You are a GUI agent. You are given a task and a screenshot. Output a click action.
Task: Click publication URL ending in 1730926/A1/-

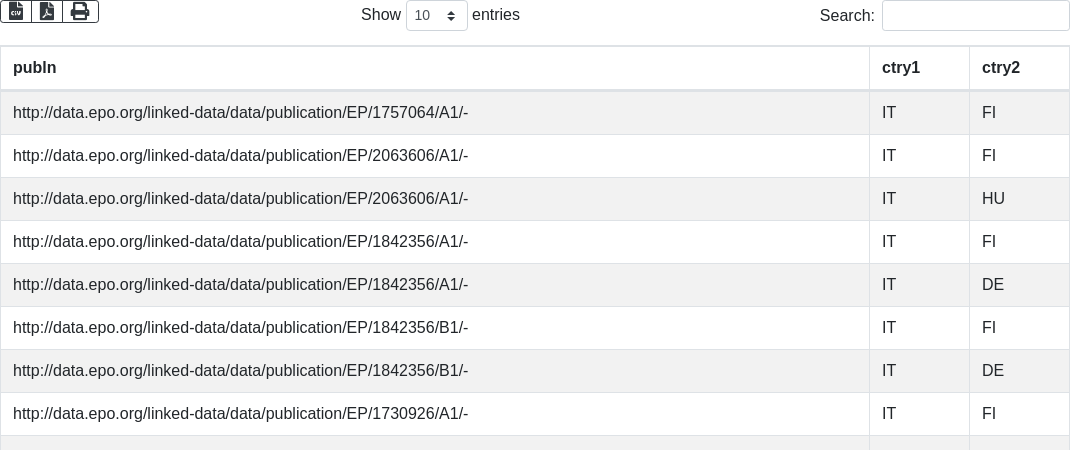(240, 414)
